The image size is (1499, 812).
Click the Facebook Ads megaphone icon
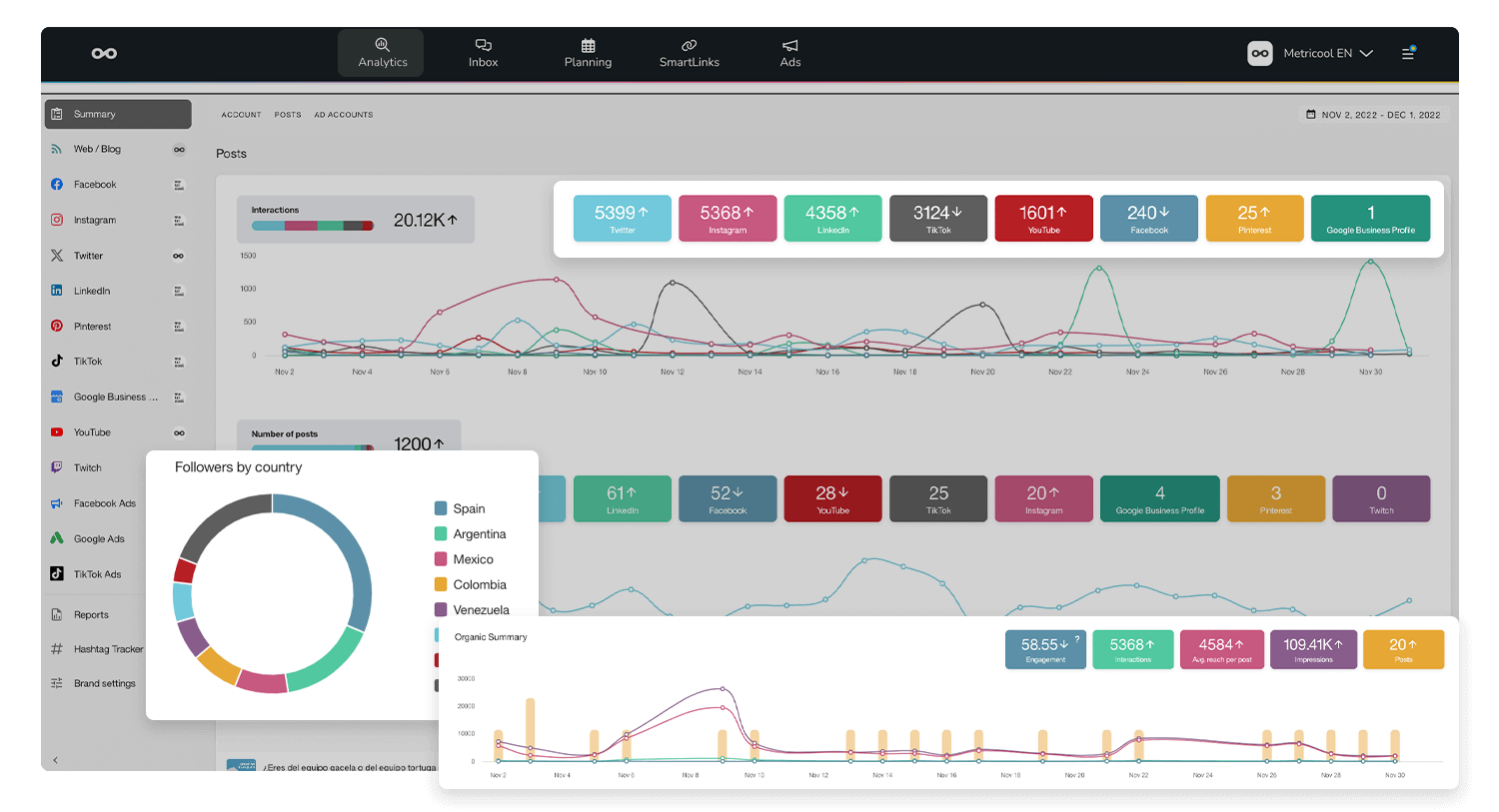[x=57, y=503]
